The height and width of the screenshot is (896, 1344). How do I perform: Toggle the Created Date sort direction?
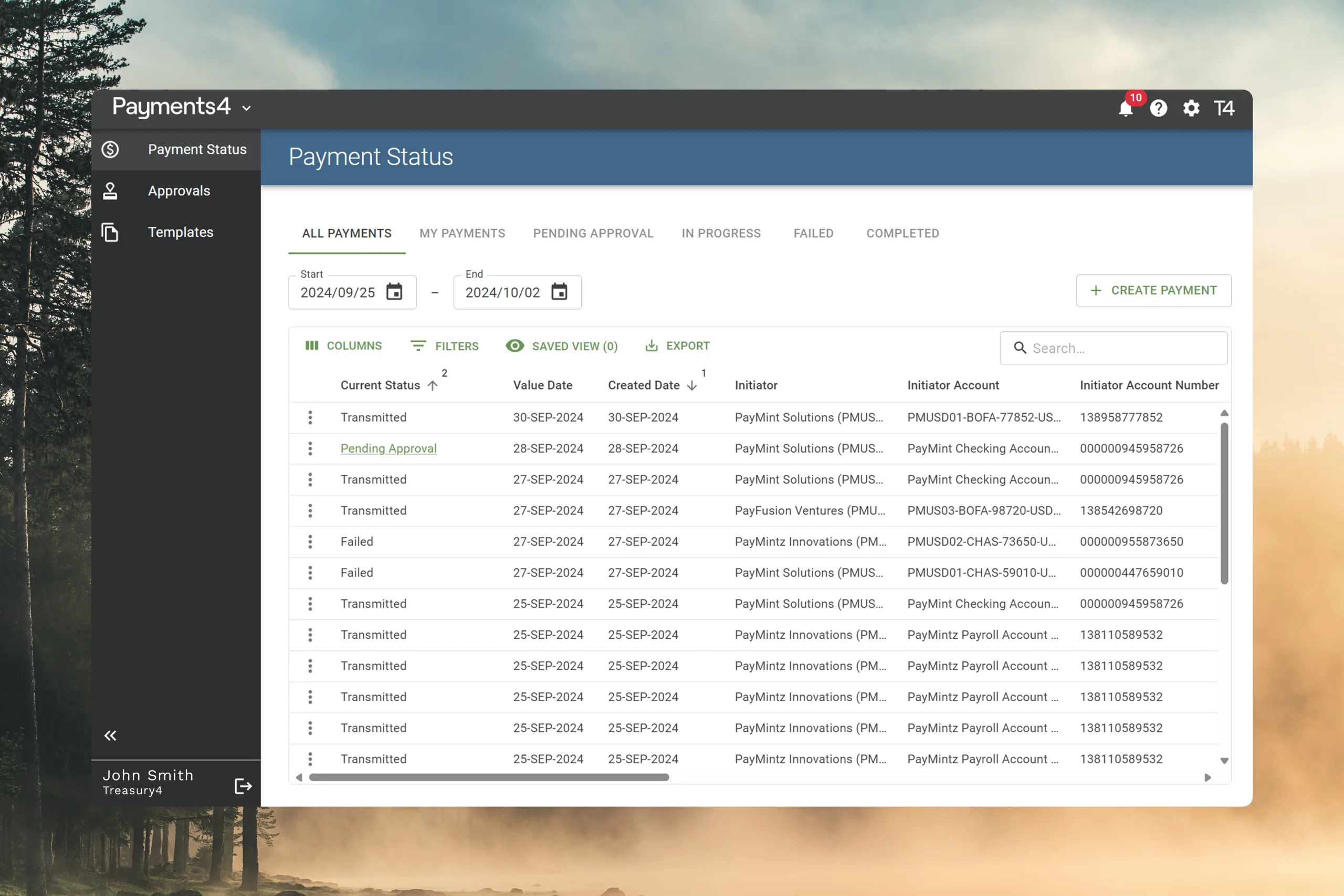(x=692, y=385)
